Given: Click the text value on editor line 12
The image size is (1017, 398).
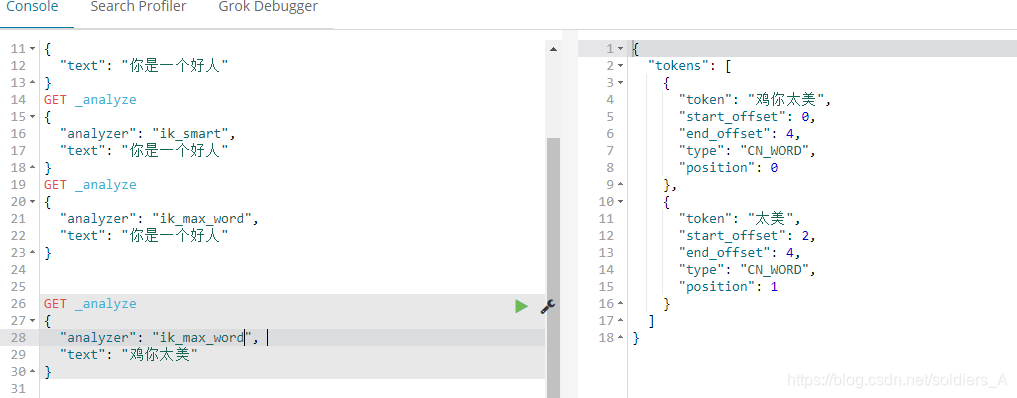Looking at the screenshot, I should coord(175,65).
